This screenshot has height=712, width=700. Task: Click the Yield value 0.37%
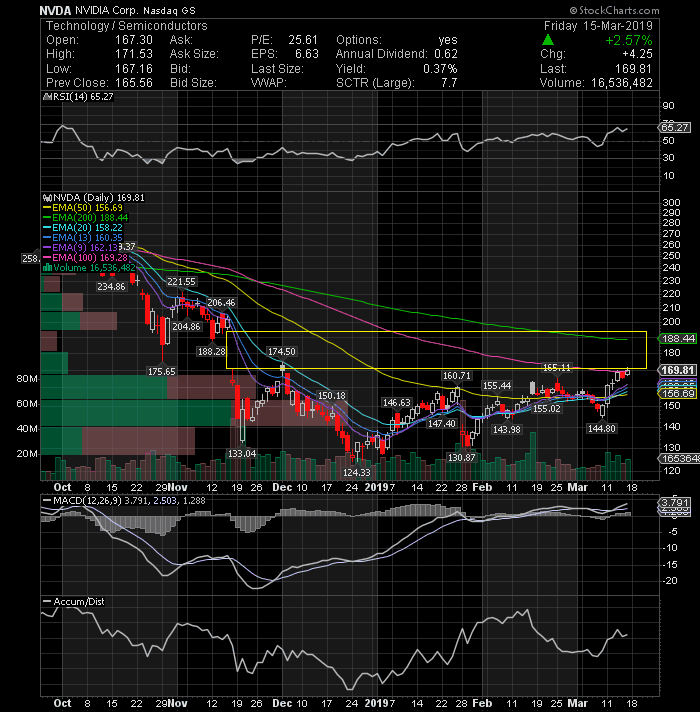[x=440, y=69]
